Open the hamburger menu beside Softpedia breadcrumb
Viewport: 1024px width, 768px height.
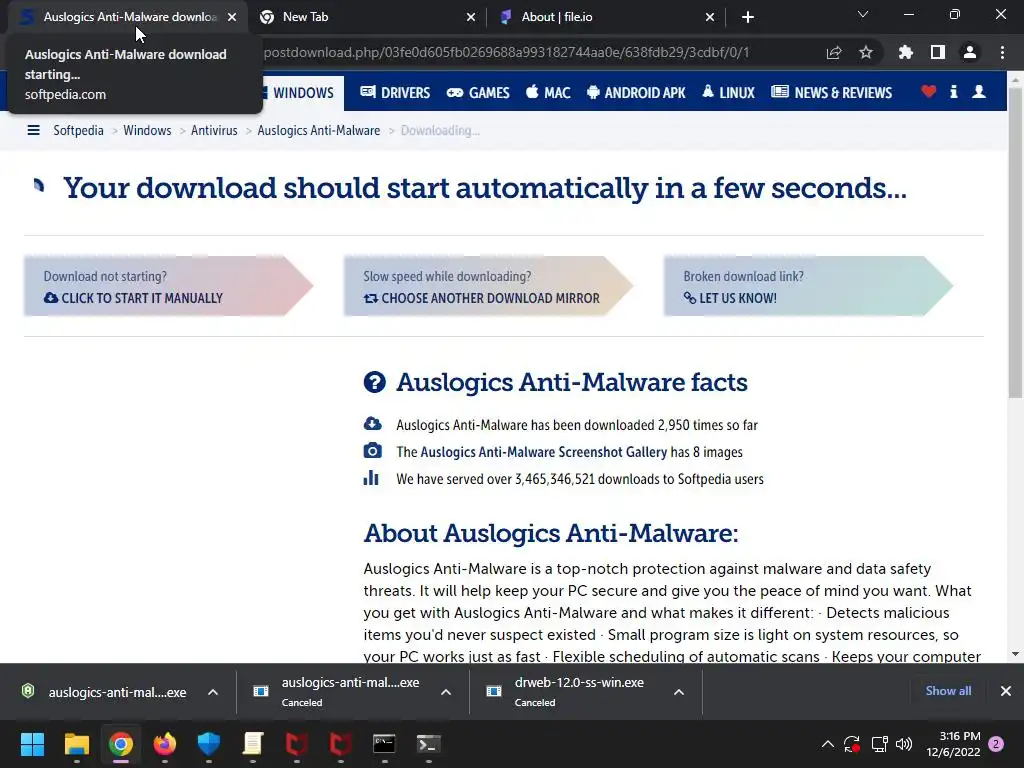(33, 131)
